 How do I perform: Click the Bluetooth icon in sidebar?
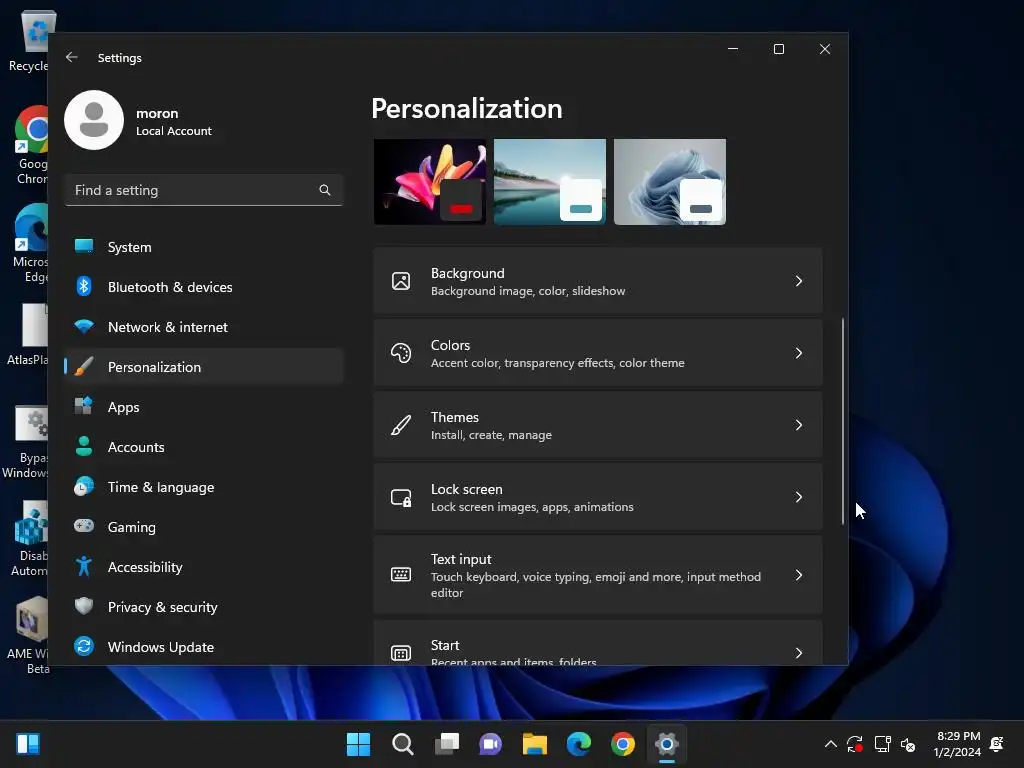[x=84, y=286]
